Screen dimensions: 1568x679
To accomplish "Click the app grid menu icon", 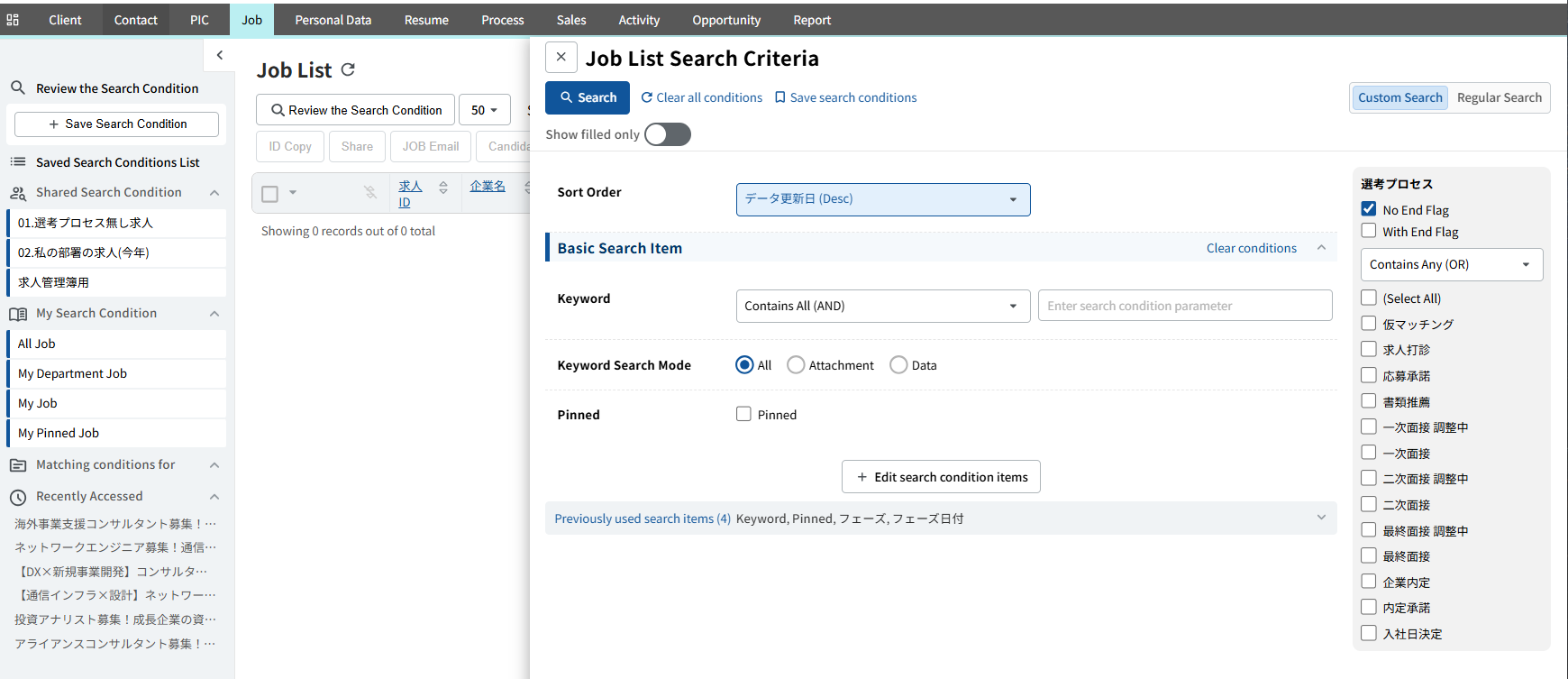I will click(13, 20).
